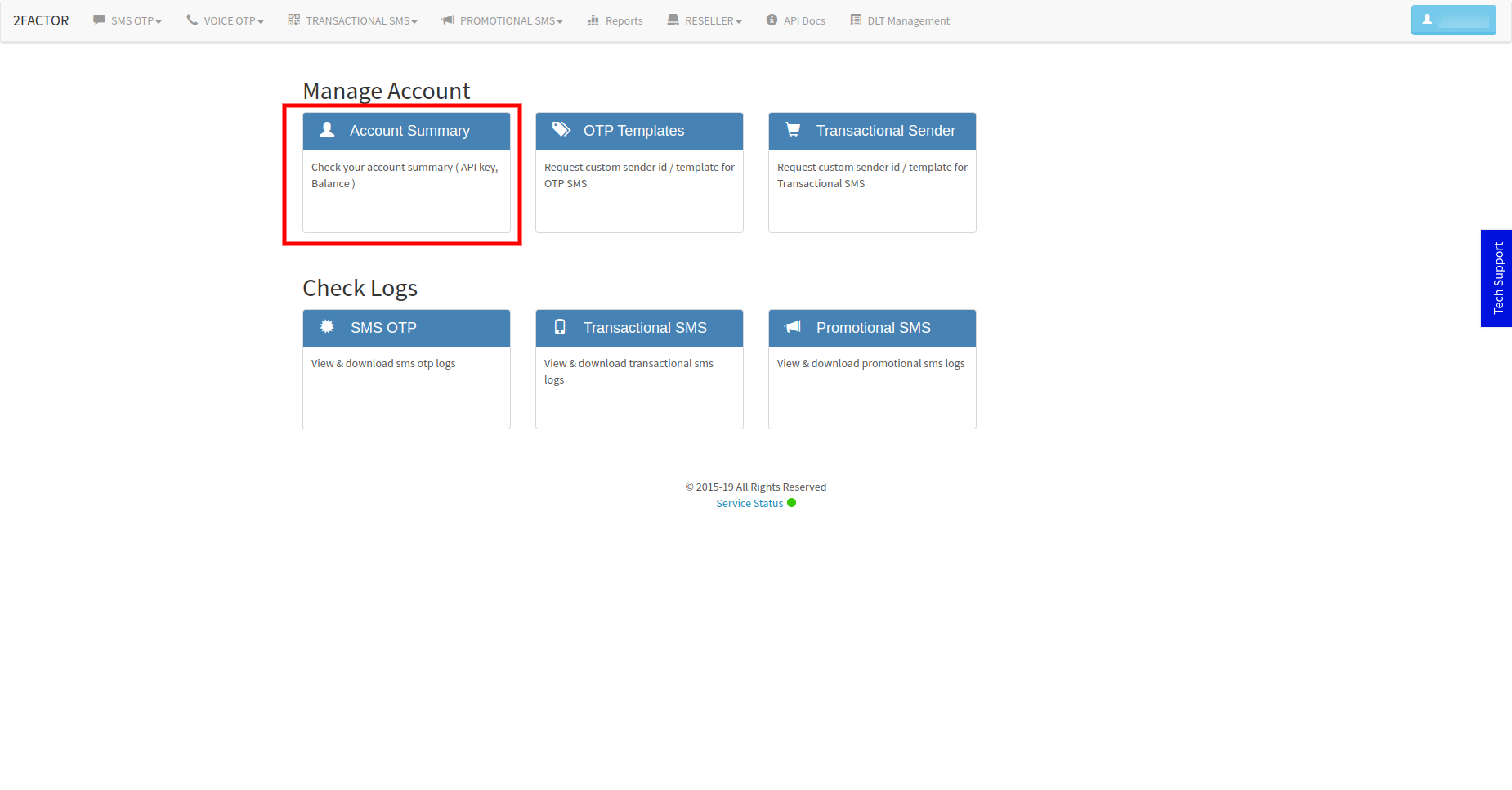
Task: Click the tags icon beside OTP Templates
Action: pyautogui.click(x=561, y=129)
